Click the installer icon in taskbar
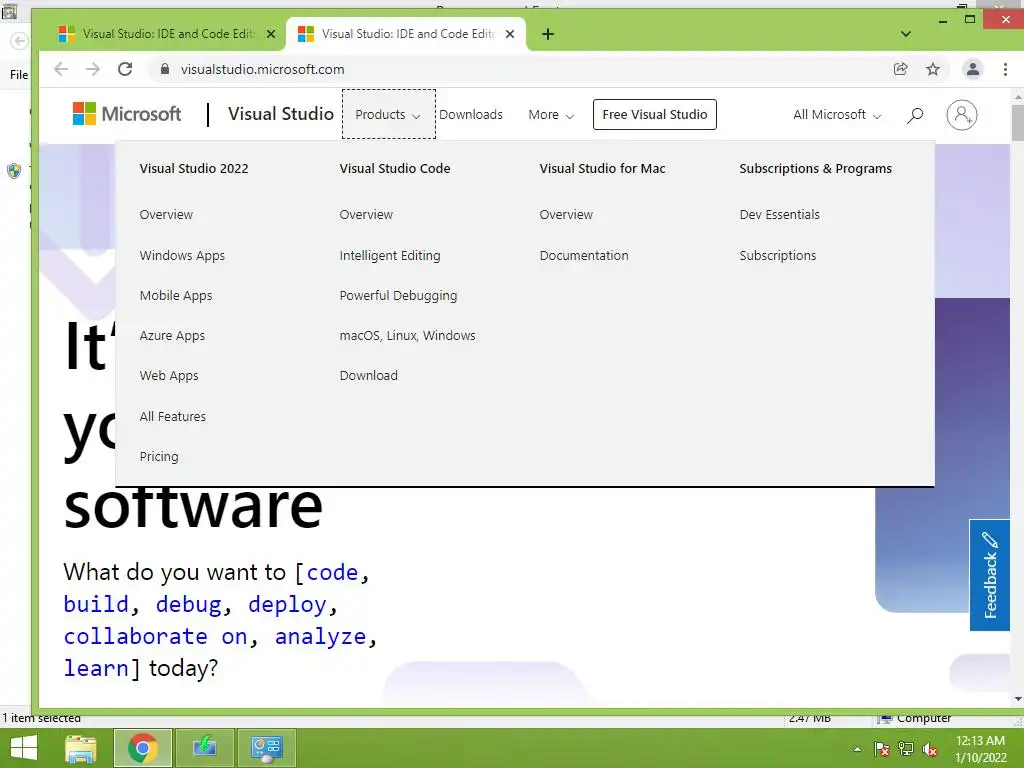This screenshot has width=1024, height=768. point(205,748)
